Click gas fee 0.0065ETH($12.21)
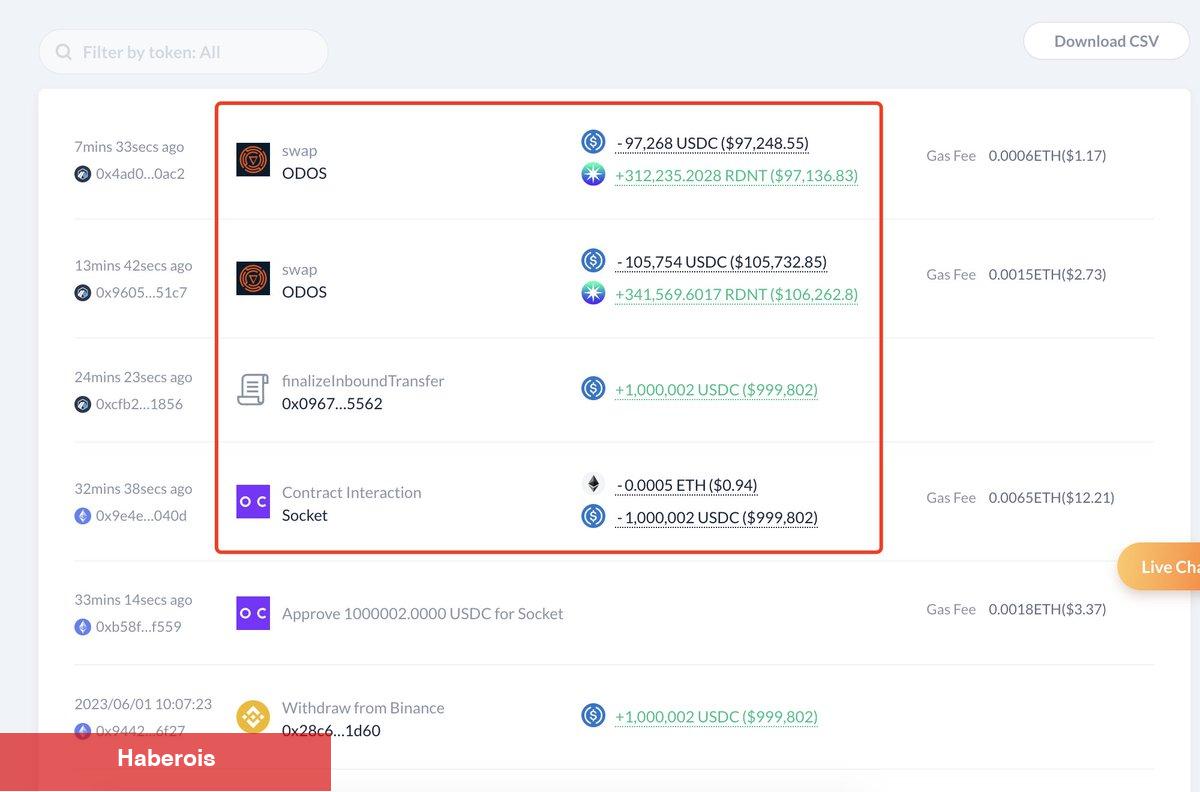This screenshot has height=792, width=1200. 1051,498
